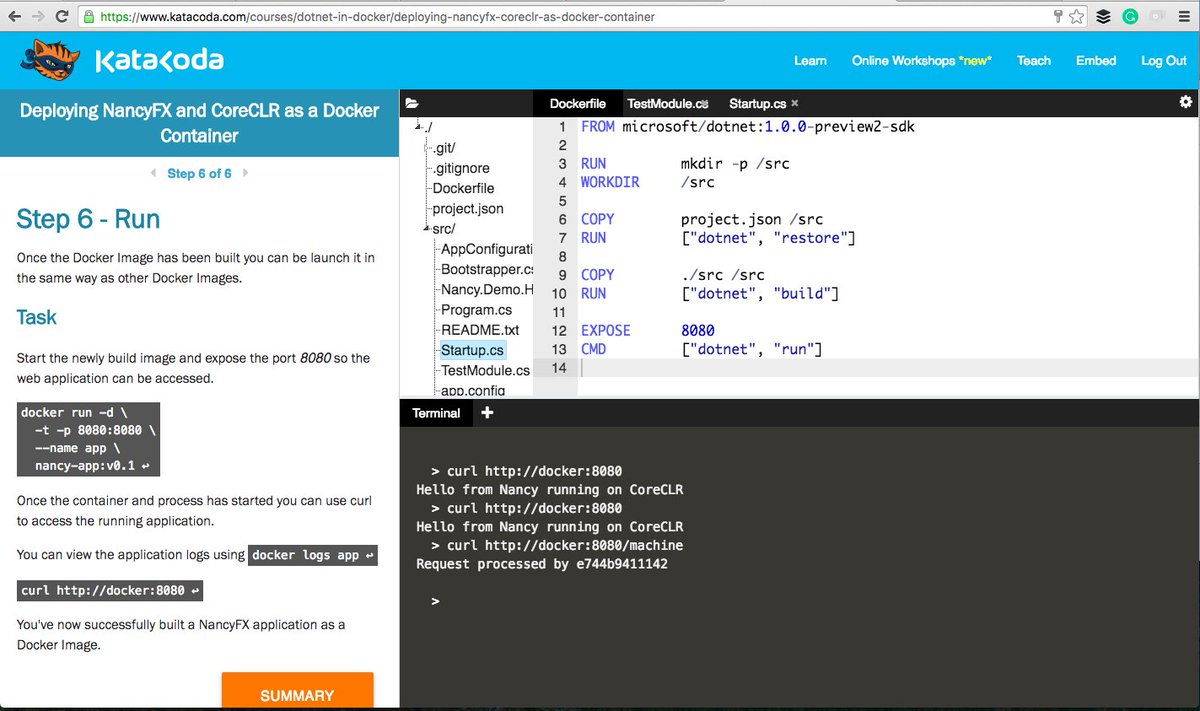Viewport: 1200px width, 711px height.
Task: Click the Step 6 - Run heading
Action: (x=88, y=220)
